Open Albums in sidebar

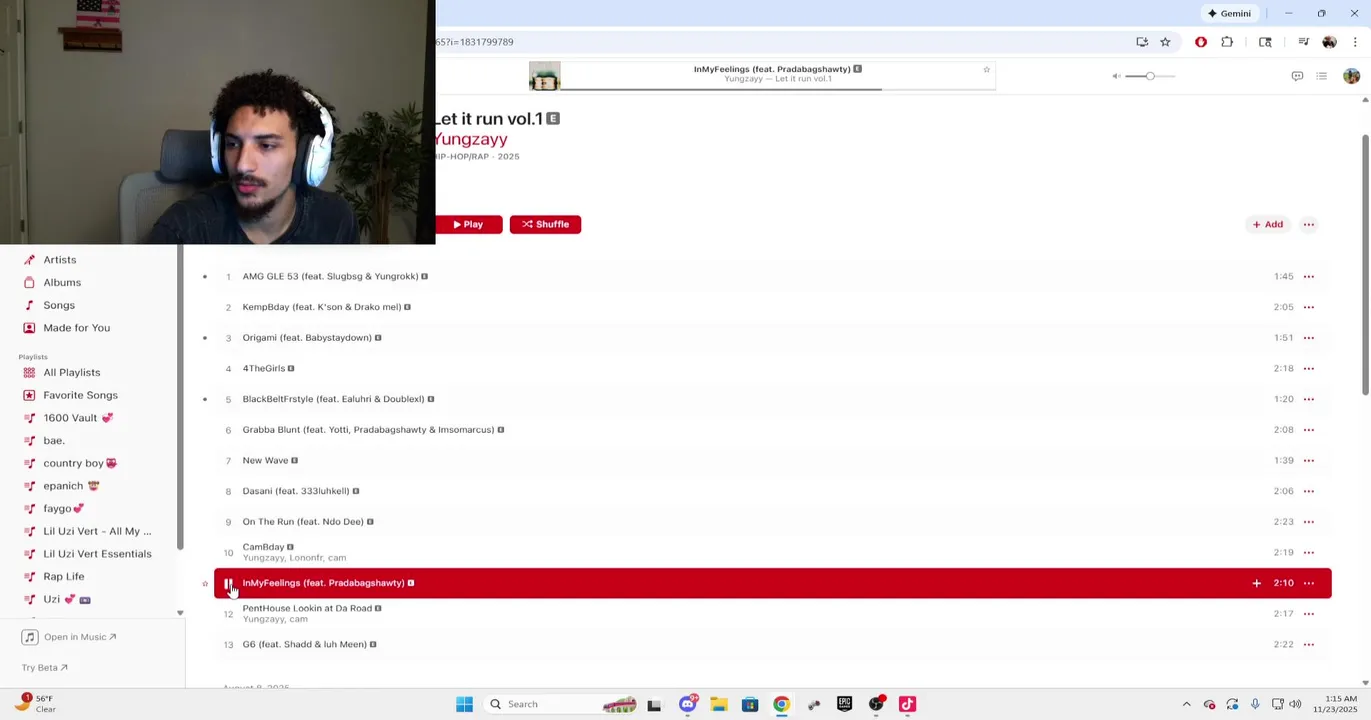[61, 282]
